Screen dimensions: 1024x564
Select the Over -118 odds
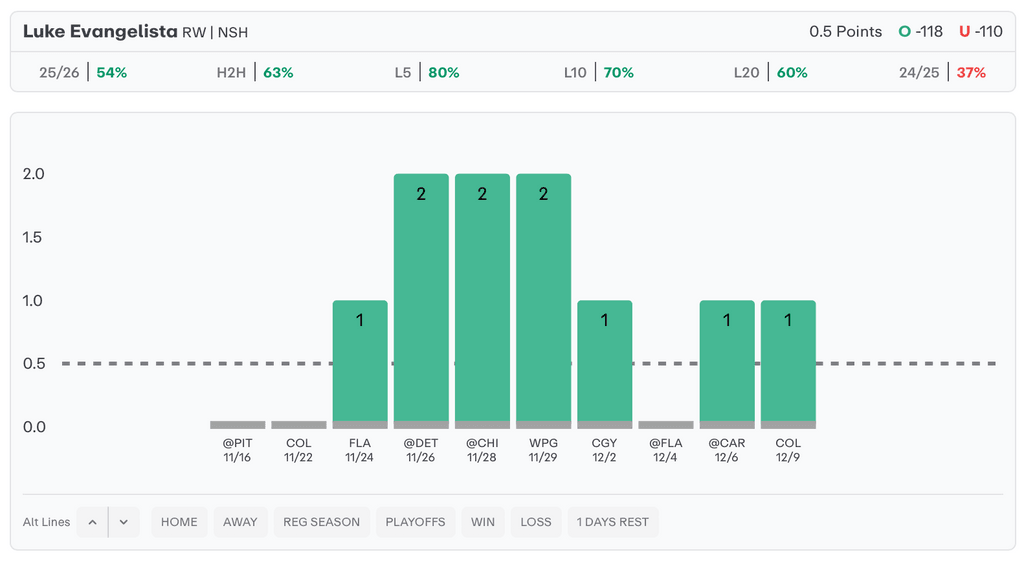[920, 32]
